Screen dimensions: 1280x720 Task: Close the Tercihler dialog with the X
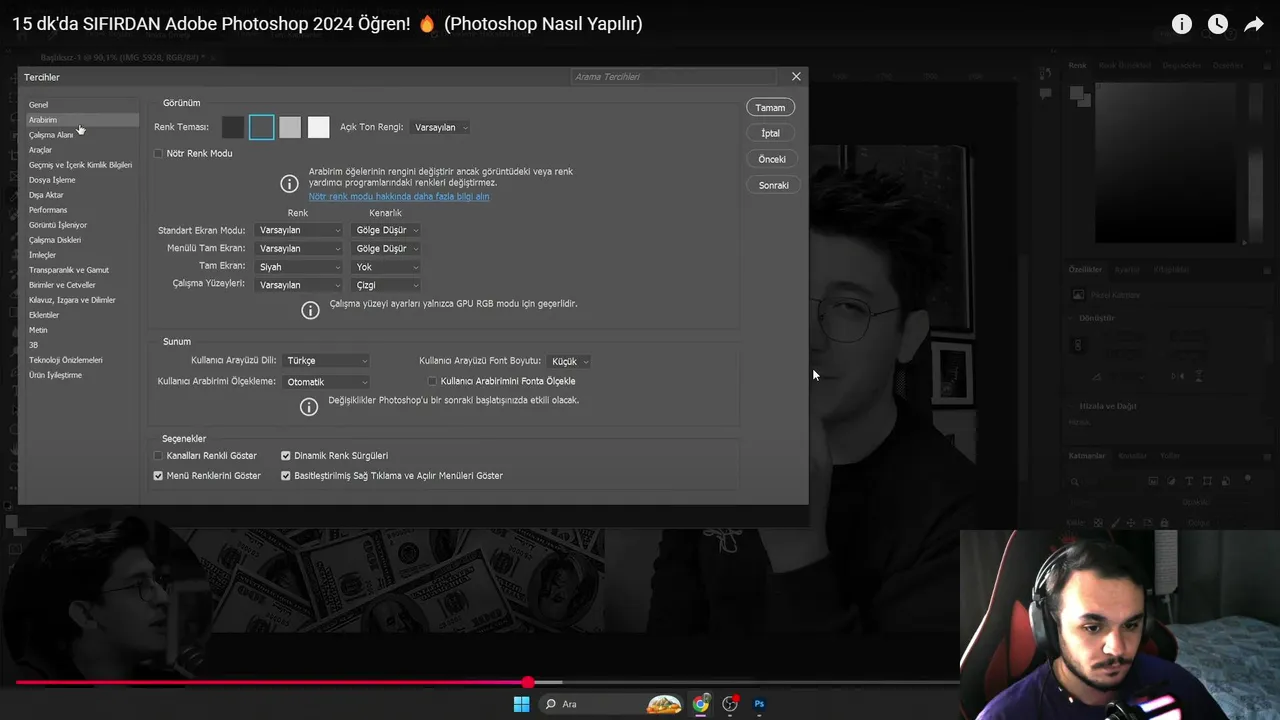click(x=796, y=76)
